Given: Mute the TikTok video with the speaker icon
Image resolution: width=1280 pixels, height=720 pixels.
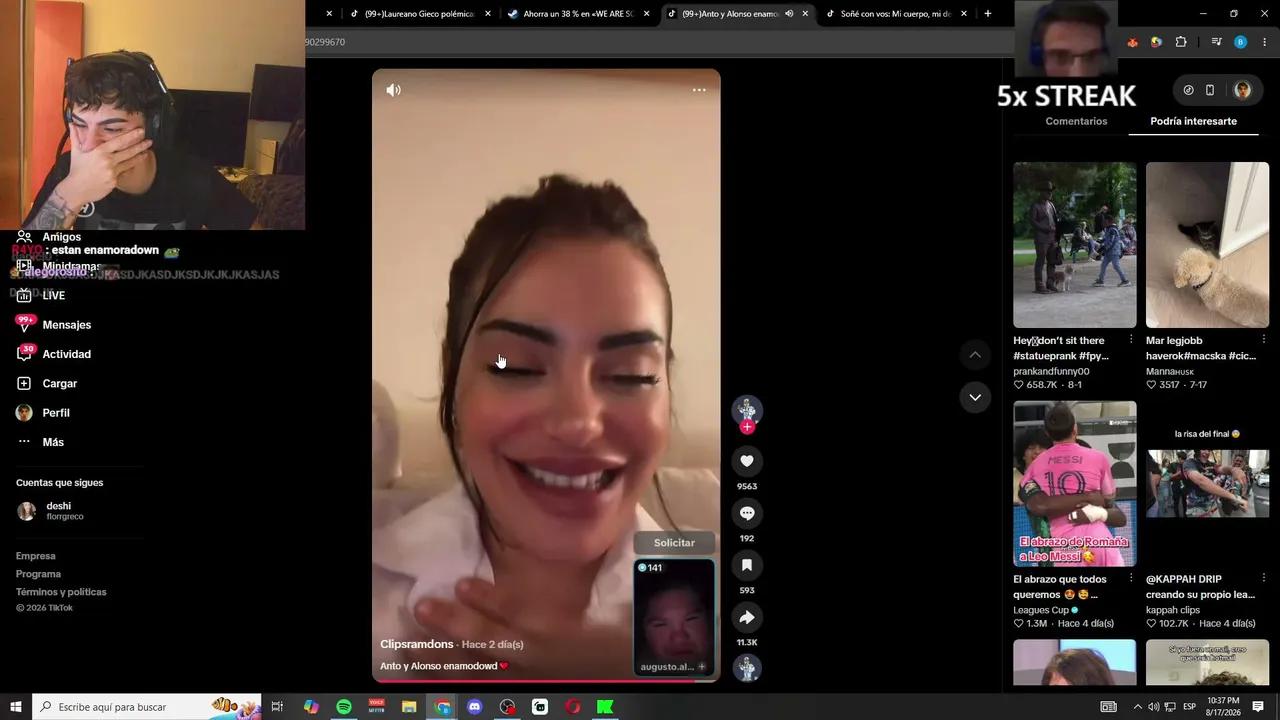Looking at the screenshot, I should [394, 90].
